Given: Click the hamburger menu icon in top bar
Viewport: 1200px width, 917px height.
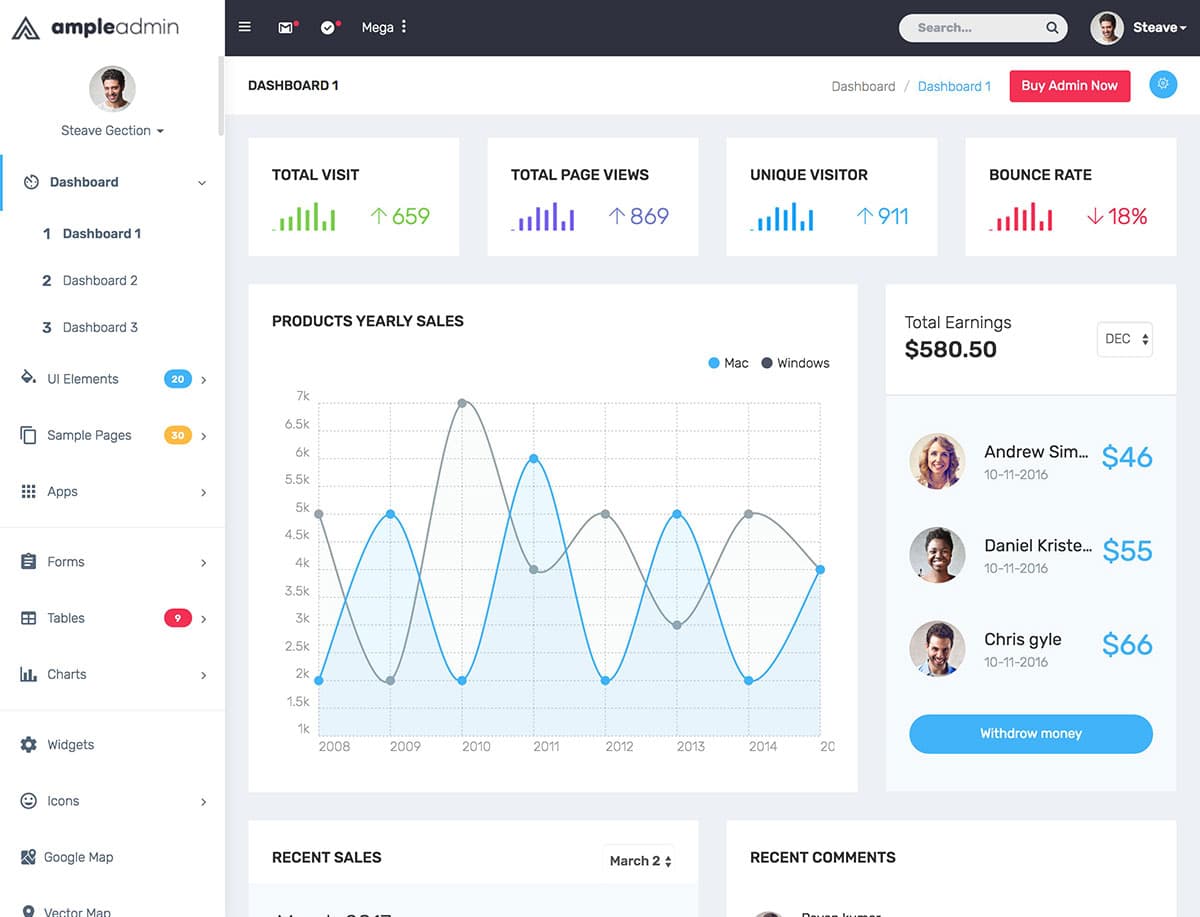Looking at the screenshot, I should coord(245,27).
